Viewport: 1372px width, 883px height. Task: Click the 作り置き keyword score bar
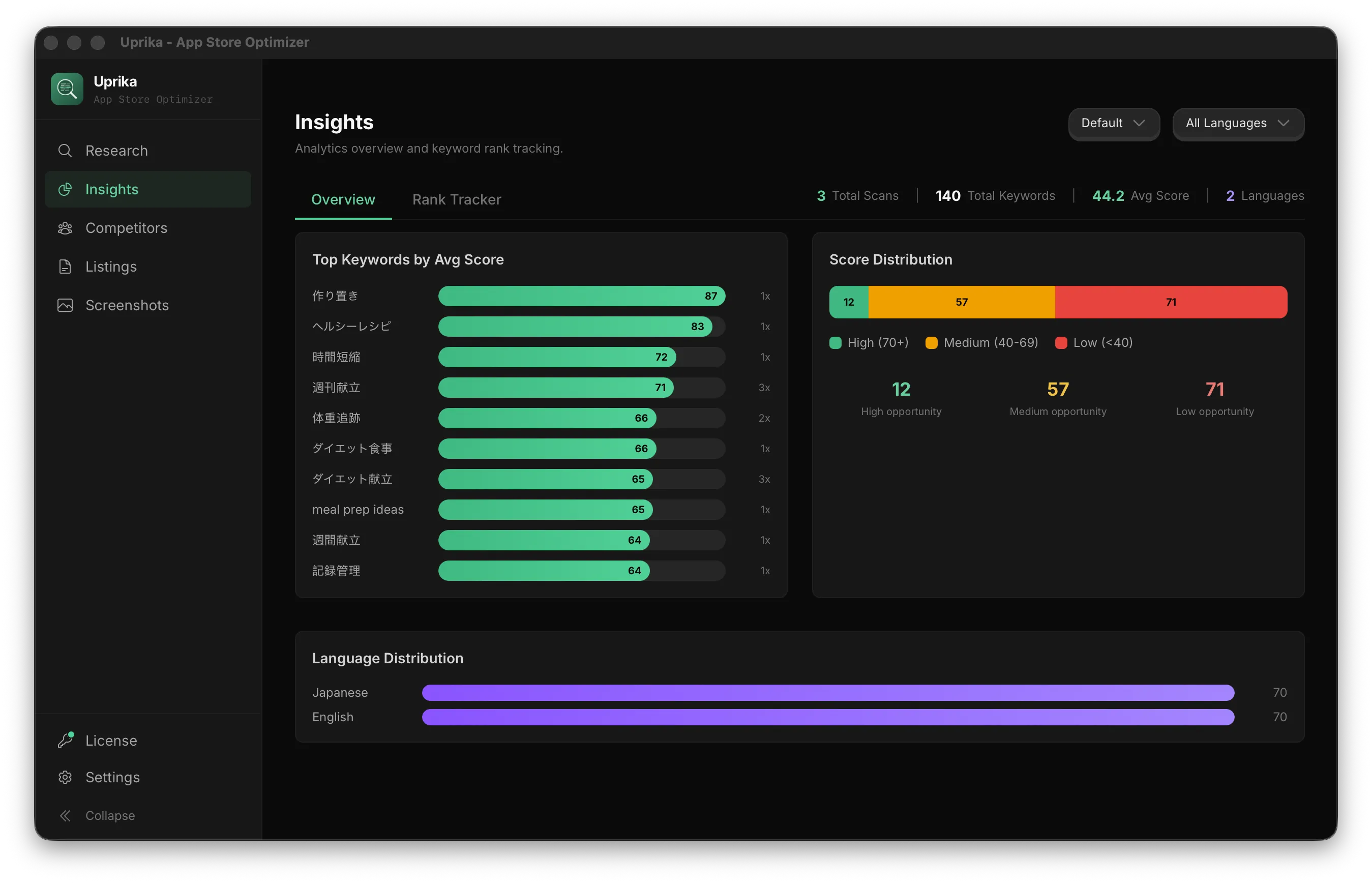[581, 296]
